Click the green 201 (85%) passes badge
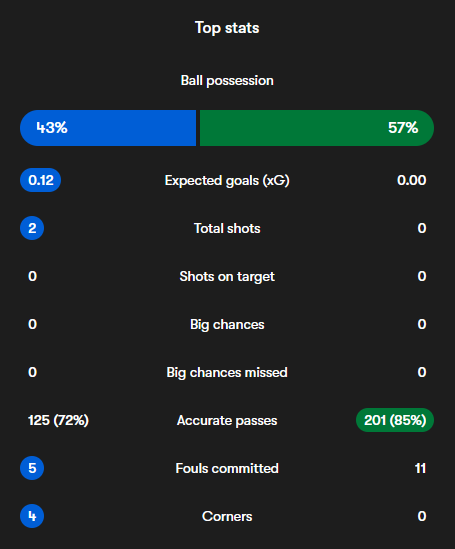Image resolution: width=455 pixels, height=549 pixels. (x=395, y=420)
